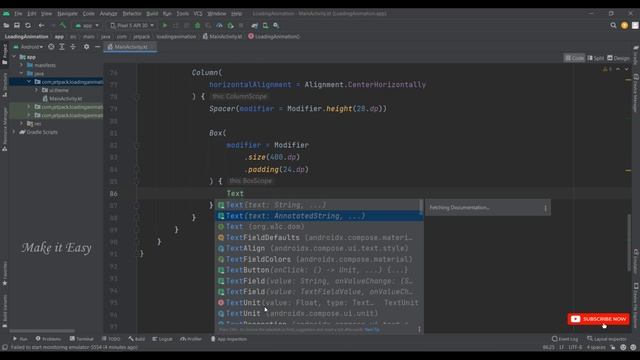Click the editor vertical scrollbar

629,243
